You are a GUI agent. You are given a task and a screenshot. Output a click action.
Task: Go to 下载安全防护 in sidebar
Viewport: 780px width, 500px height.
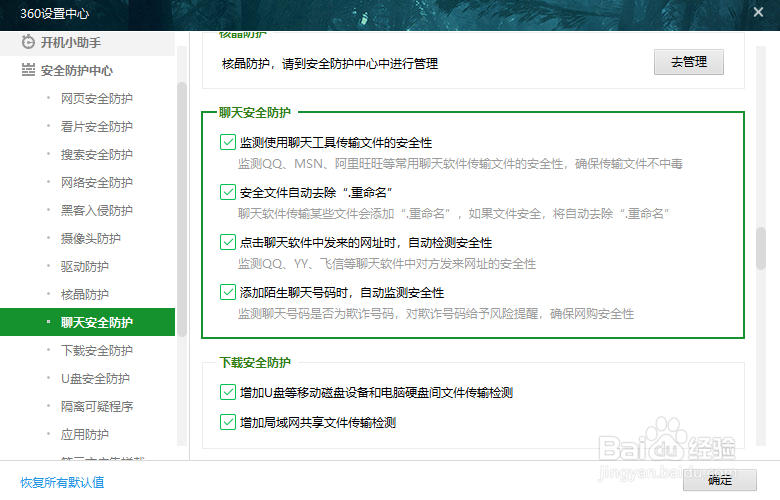pyautogui.click(x=97, y=350)
